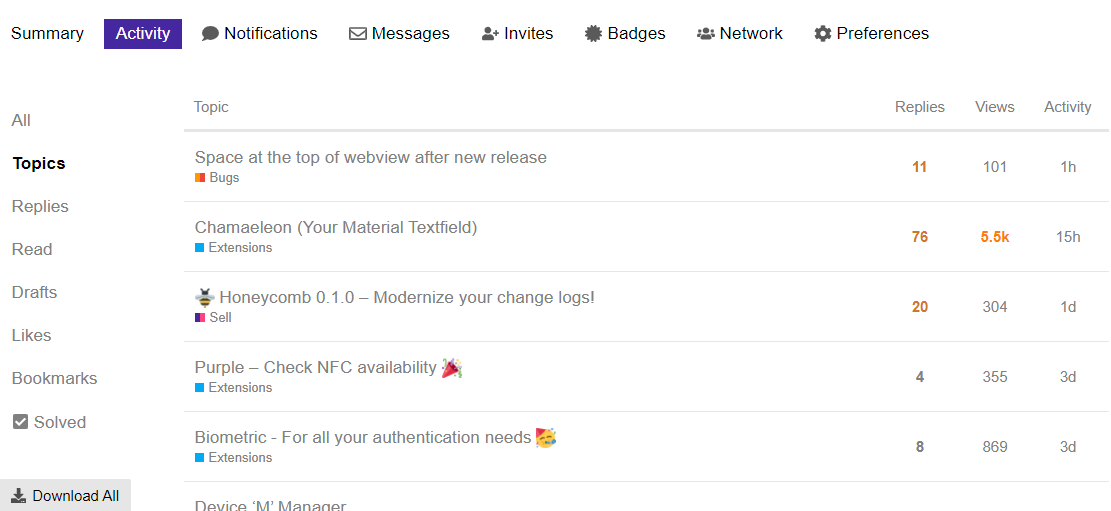Image resolution: width=1111 pixels, height=511 pixels.
Task: Click the Preferences gear icon
Action: click(x=823, y=34)
